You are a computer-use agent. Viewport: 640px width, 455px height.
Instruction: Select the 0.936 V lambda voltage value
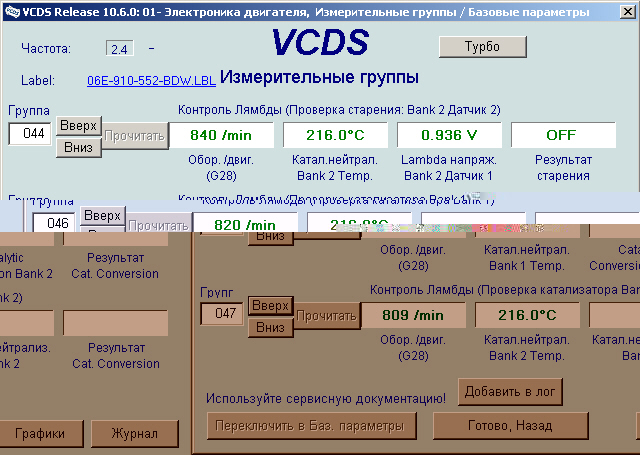pyautogui.click(x=449, y=135)
